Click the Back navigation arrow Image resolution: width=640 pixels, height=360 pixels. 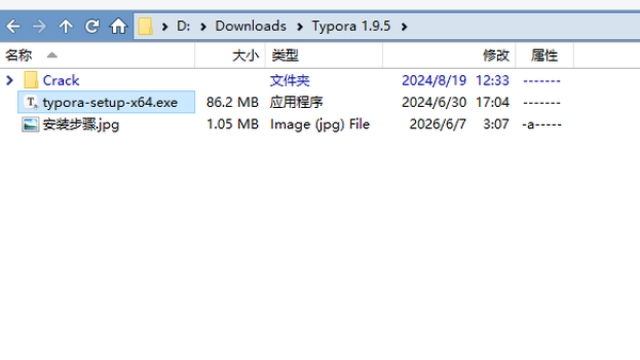pyautogui.click(x=13, y=27)
